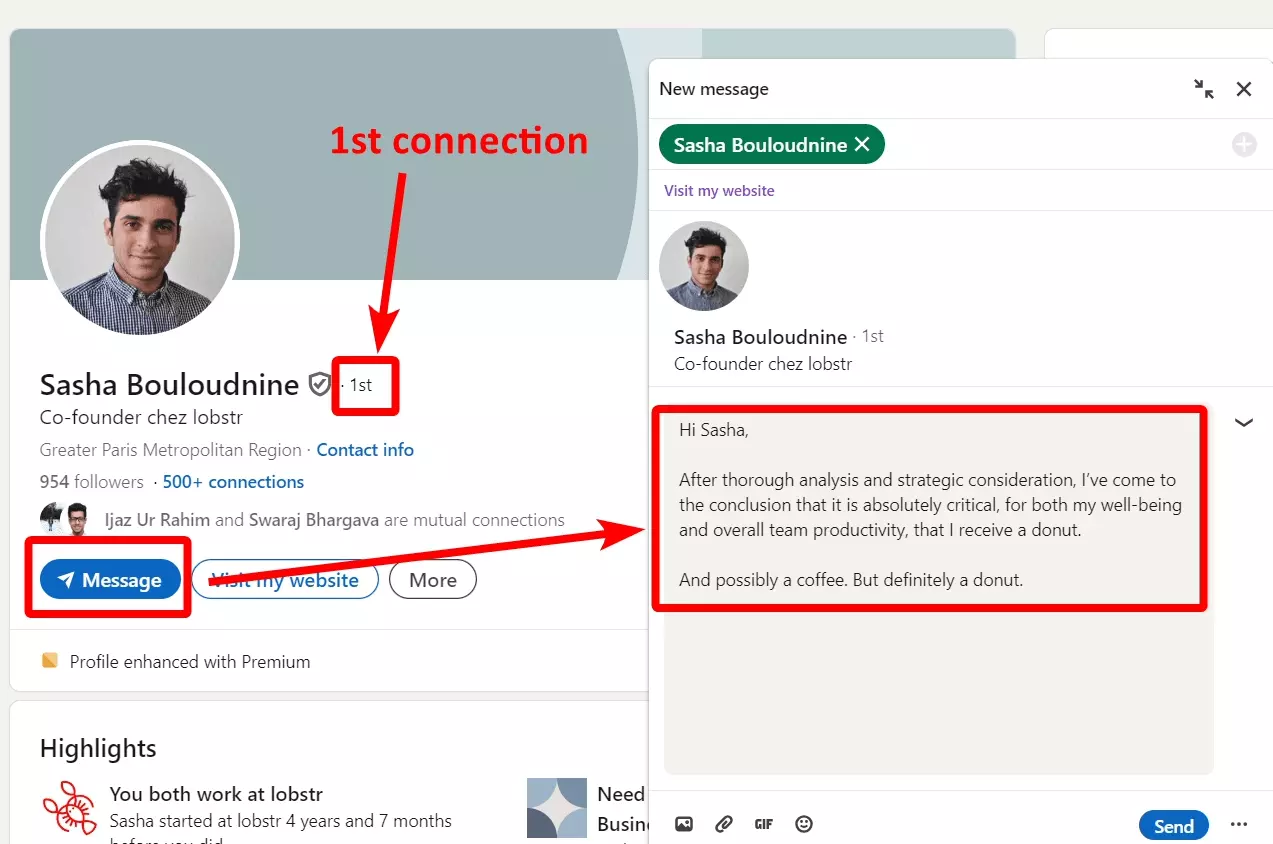
Task: Open Contact info for Sasha
Action: [x=365, y=449]
